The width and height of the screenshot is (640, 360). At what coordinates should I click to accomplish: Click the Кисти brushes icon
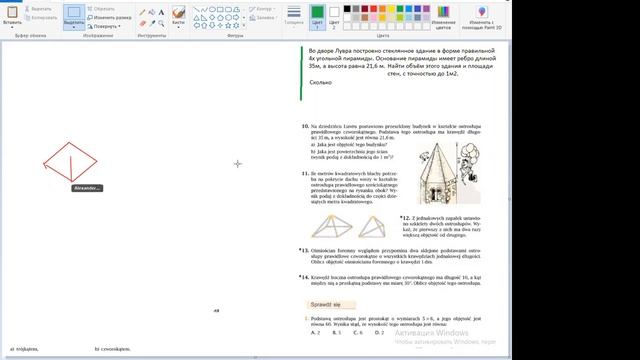pyautogui.click(x=178, y=12)
